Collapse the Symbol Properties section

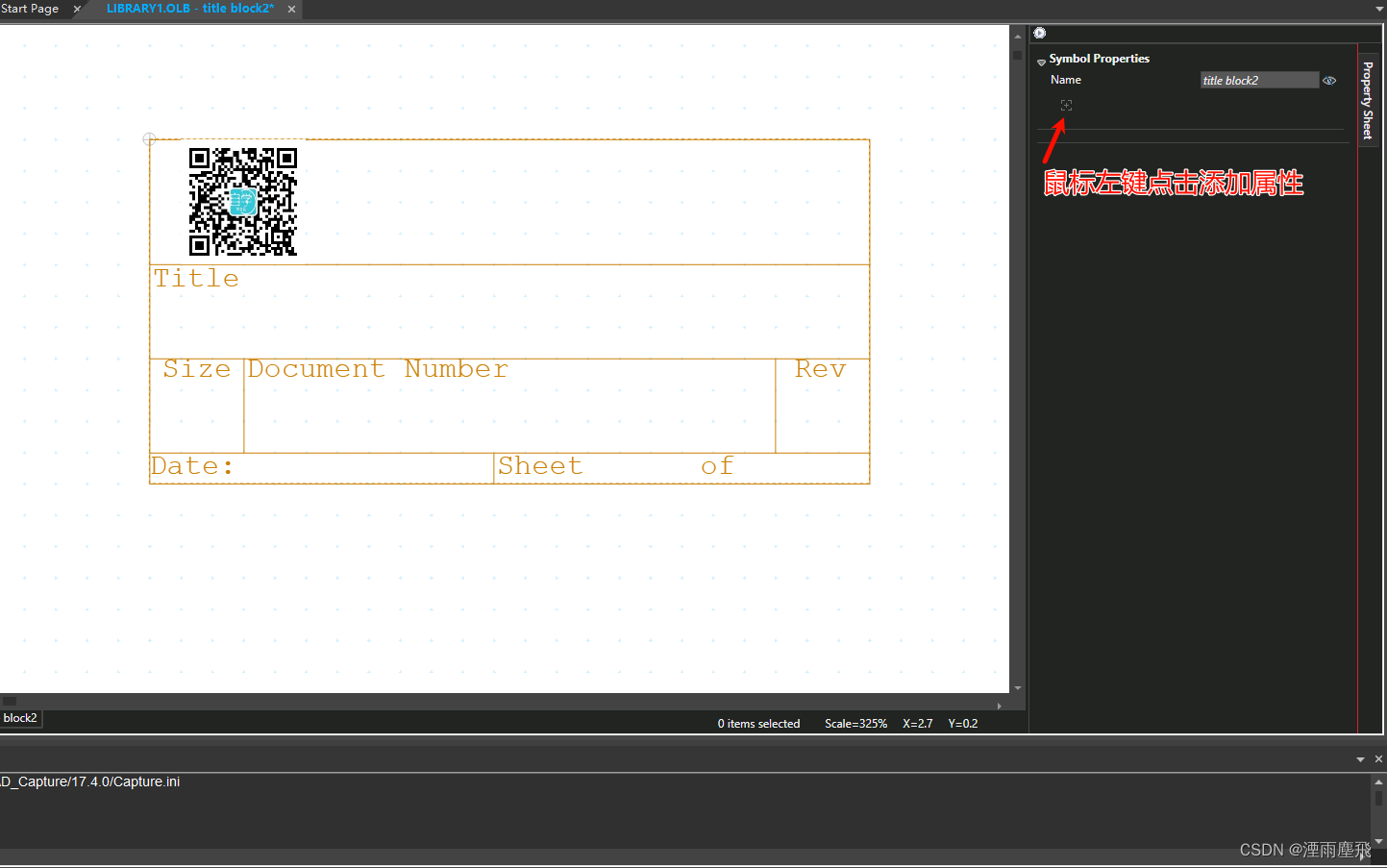[1041, 62]
